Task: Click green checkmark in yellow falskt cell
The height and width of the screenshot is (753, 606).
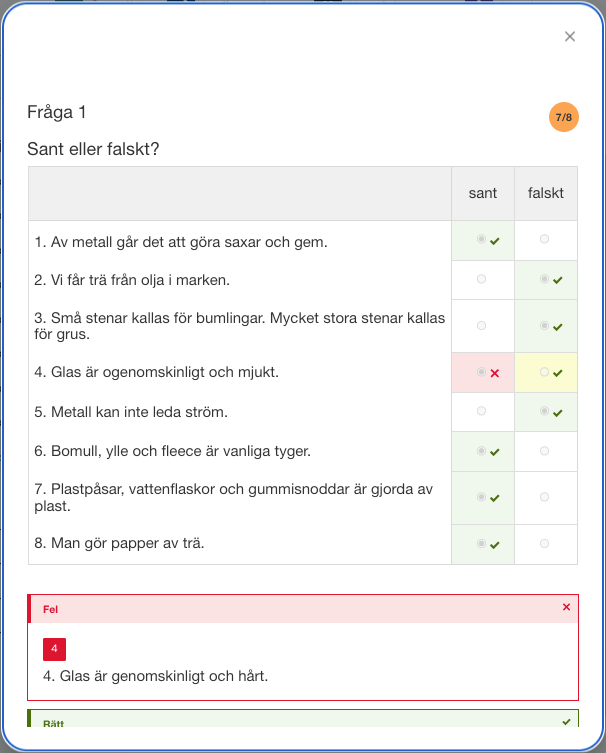Action: tap(558, 373)
